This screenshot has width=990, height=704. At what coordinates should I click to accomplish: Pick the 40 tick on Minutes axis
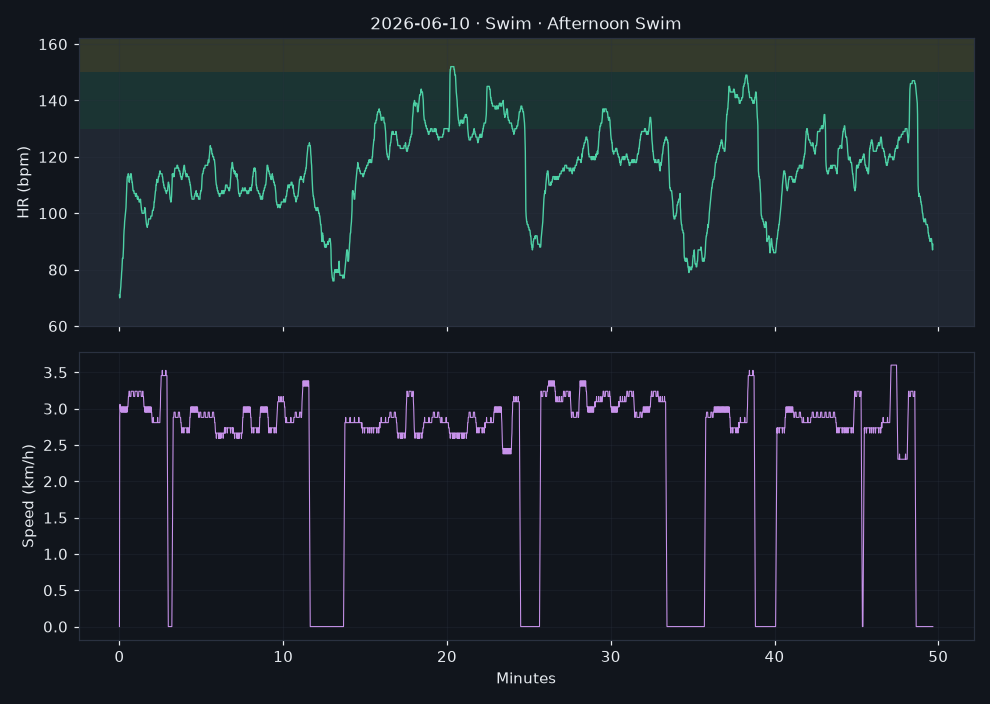click(775, 657)
